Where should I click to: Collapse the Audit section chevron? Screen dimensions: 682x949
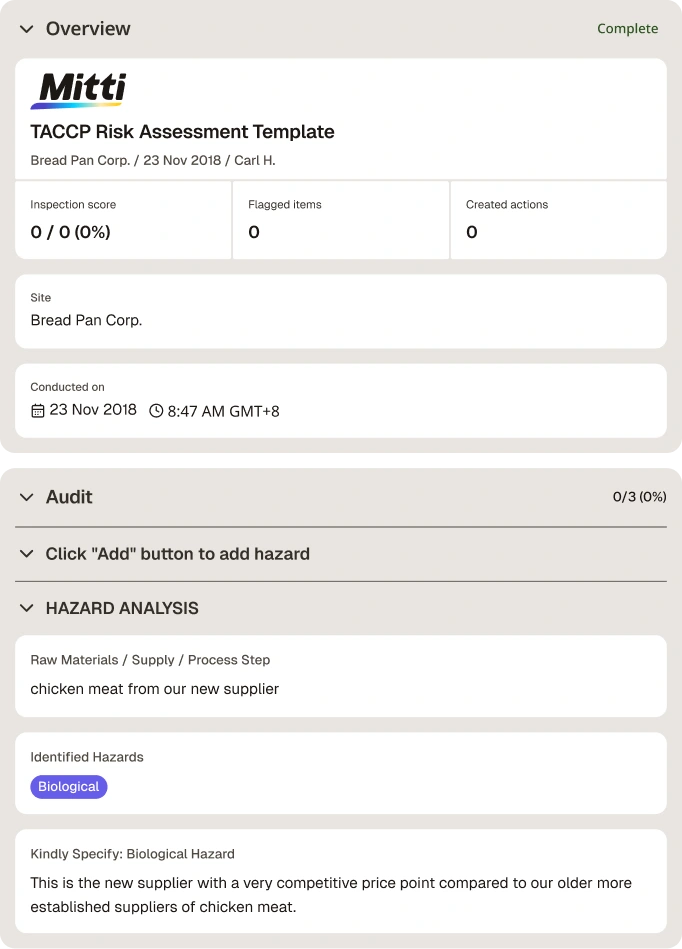[27, 497]
